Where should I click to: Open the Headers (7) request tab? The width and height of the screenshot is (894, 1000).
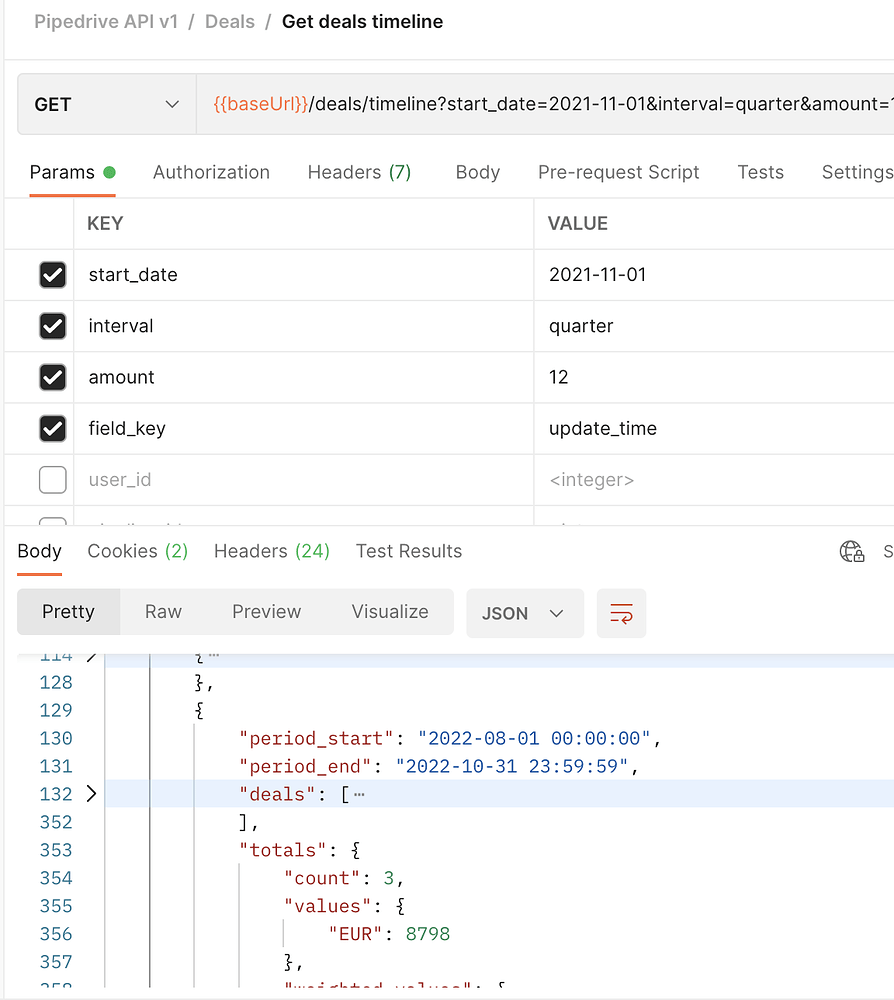pos(358,172)
